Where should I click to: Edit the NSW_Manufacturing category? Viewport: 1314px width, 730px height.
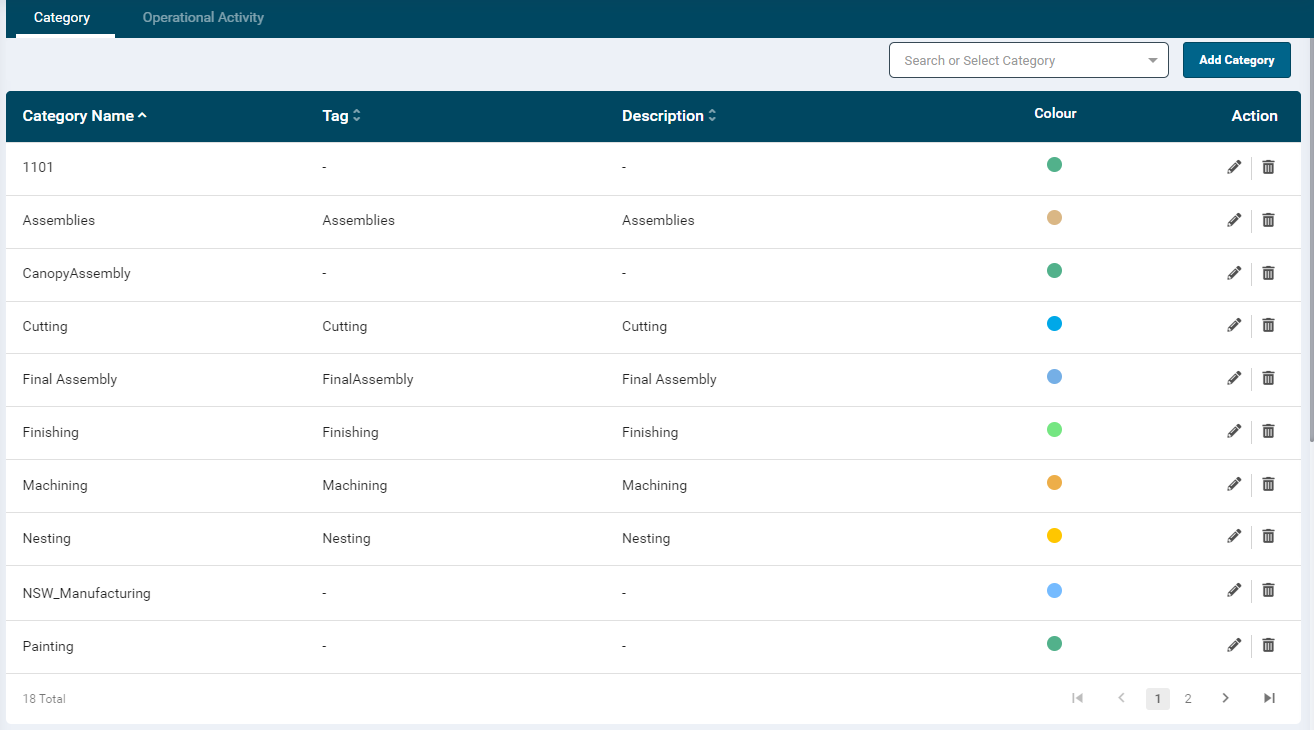click(1234, 590)
